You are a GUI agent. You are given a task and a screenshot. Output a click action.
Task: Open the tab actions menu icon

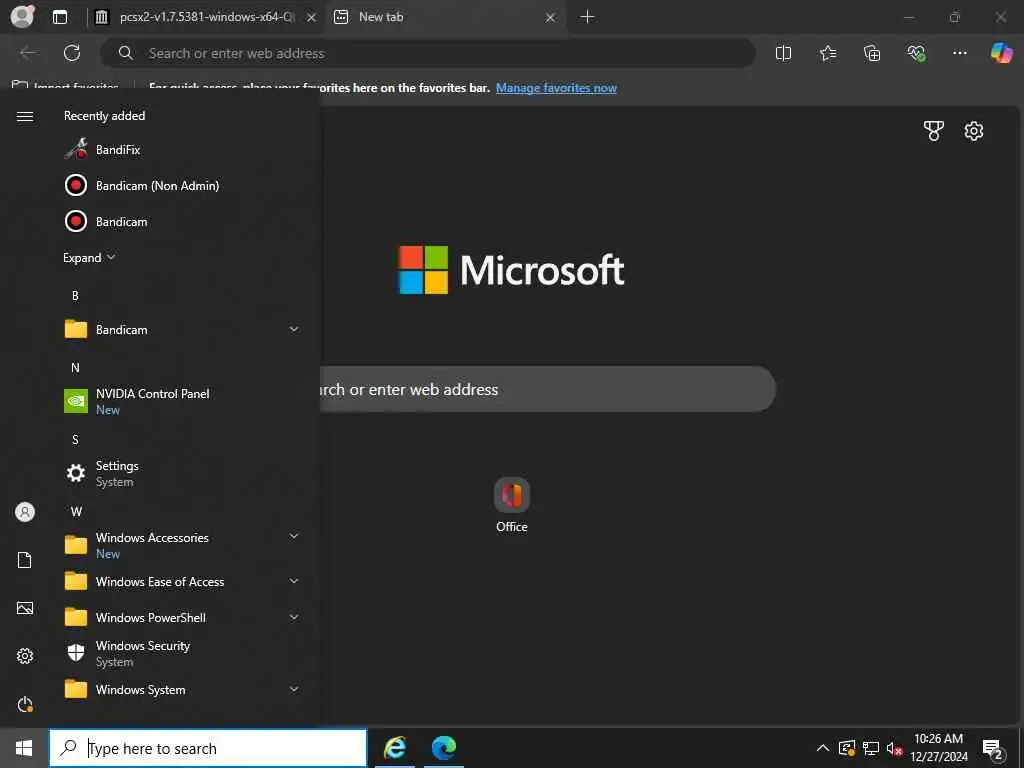point(60,17)
